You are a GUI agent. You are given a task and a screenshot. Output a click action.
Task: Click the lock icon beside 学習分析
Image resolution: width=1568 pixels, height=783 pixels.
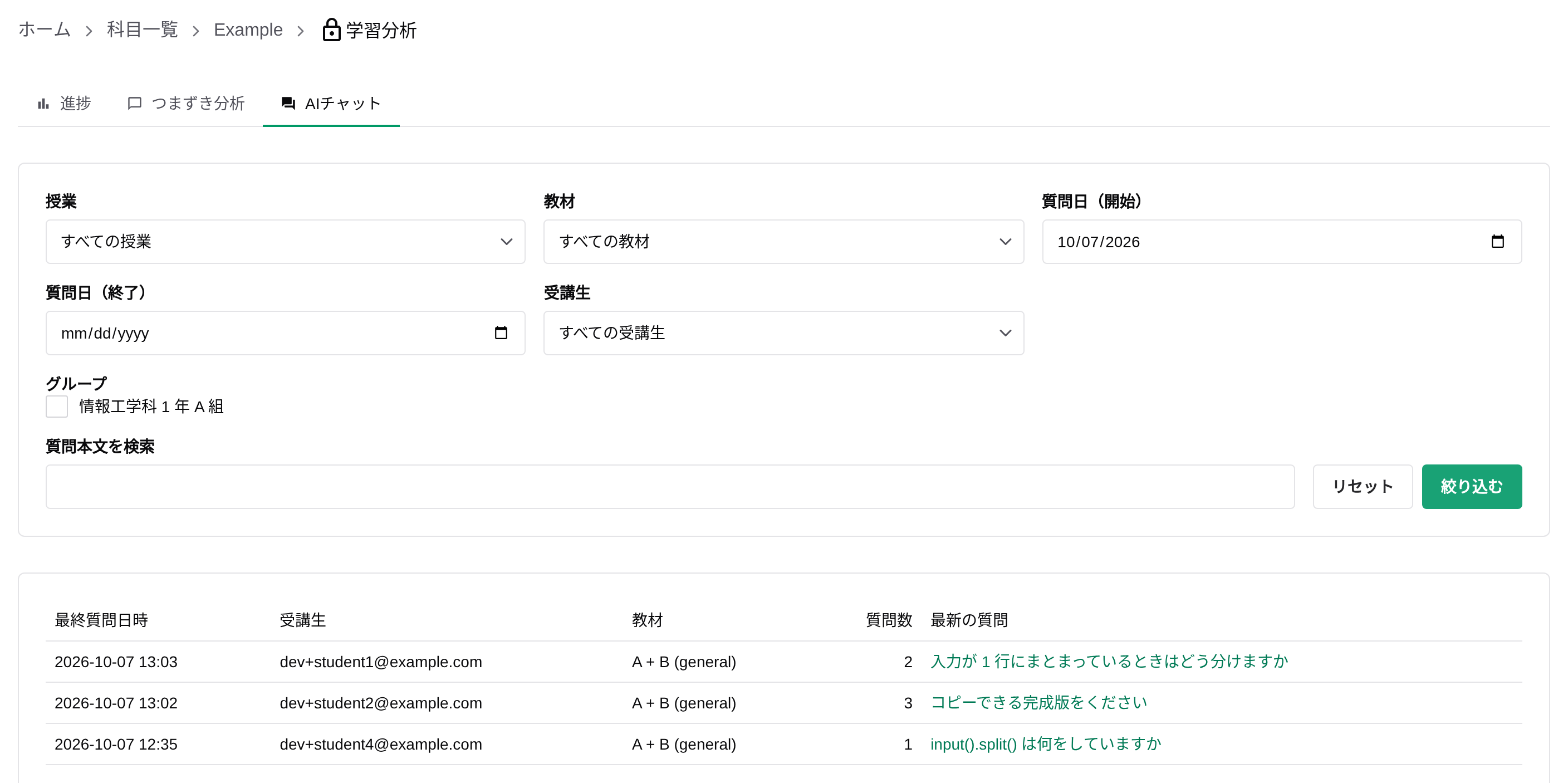[x=331, y=30]
